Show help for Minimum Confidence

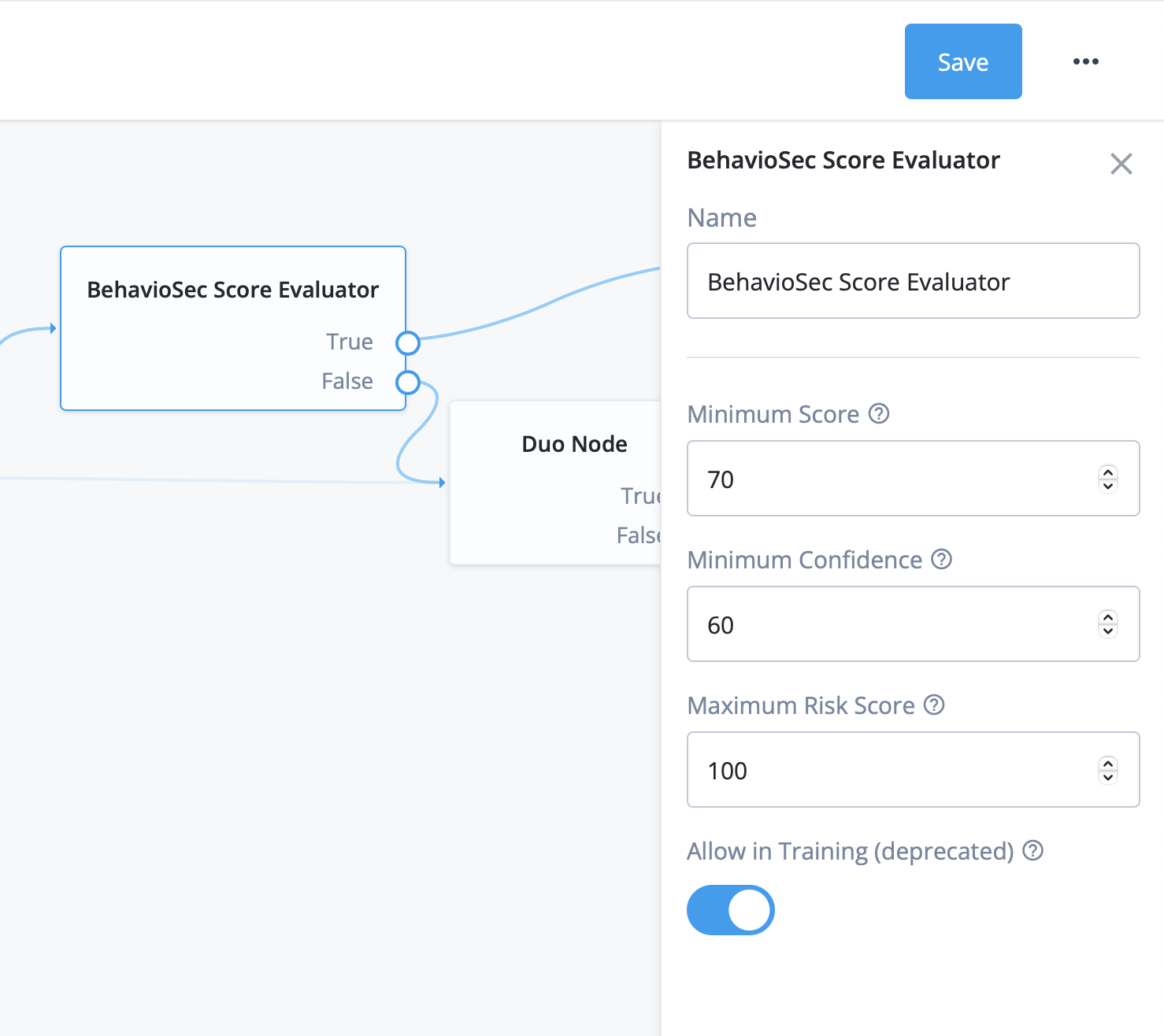942,559
